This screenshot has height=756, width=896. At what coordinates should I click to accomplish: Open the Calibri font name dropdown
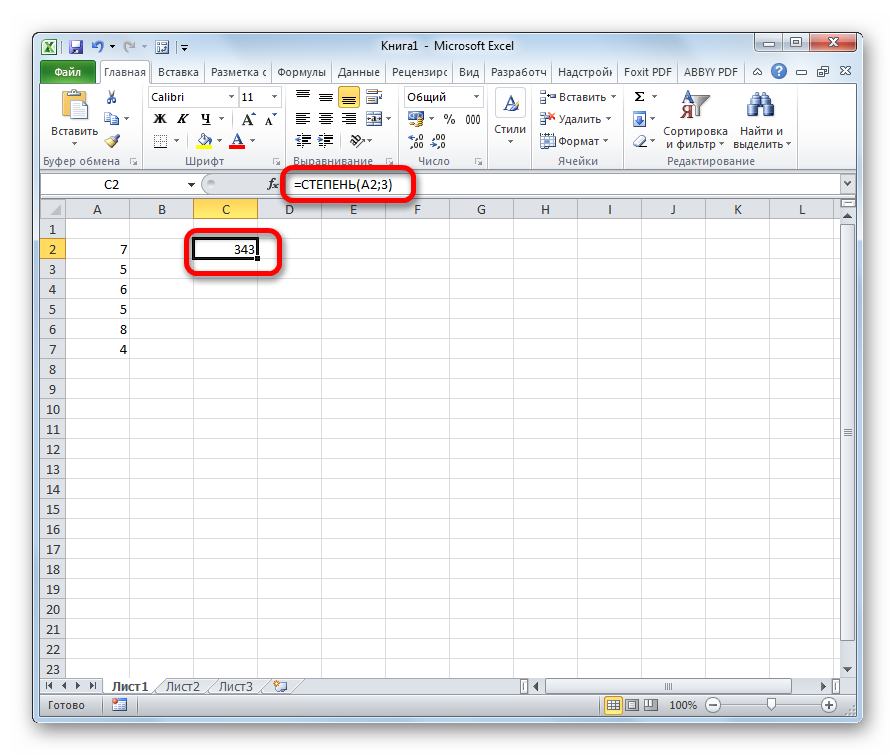[x=230, y=97]
